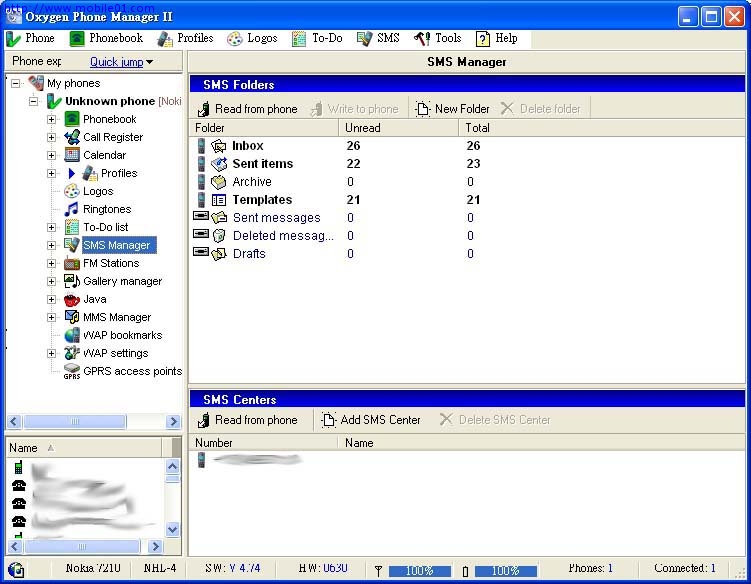Open the Logos menu
751x584 pixels.
pos(252,38)
